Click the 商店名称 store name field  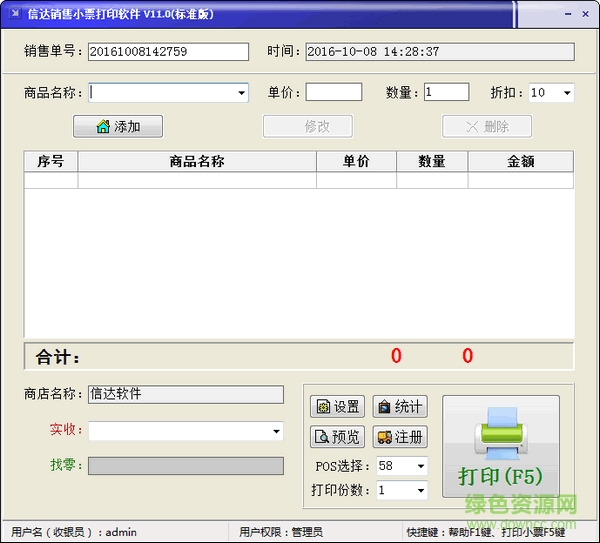click(185, 394)
